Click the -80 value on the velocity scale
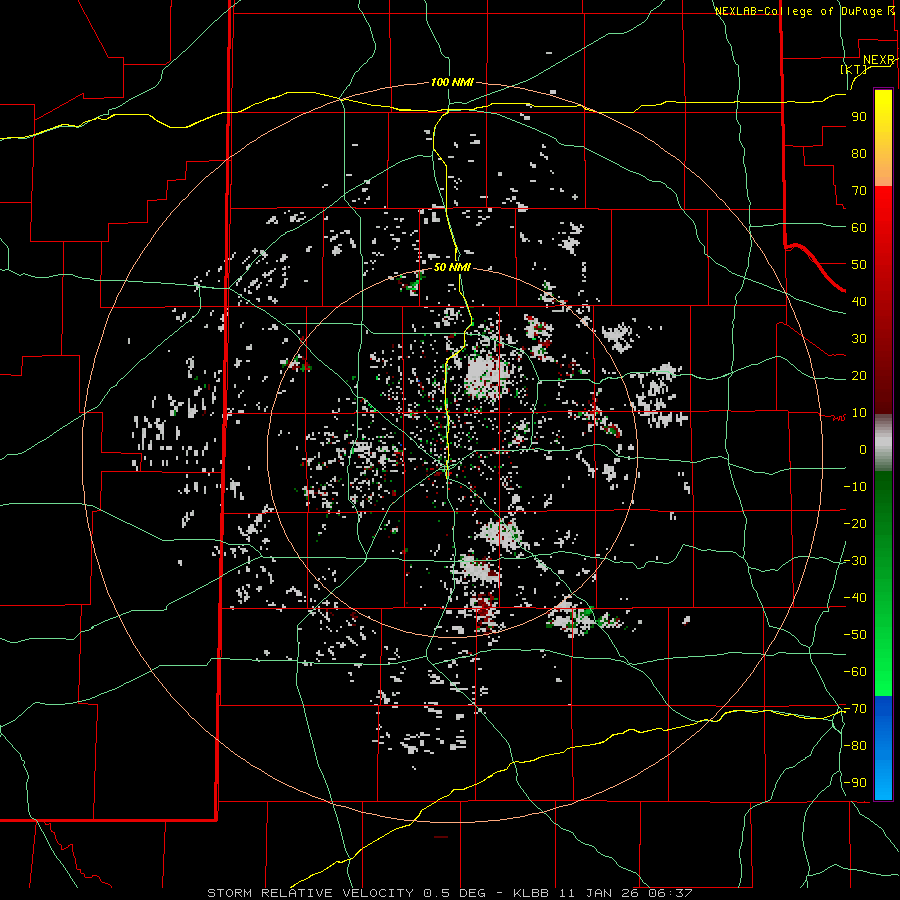The image size is (900, 900). [855, 746]
